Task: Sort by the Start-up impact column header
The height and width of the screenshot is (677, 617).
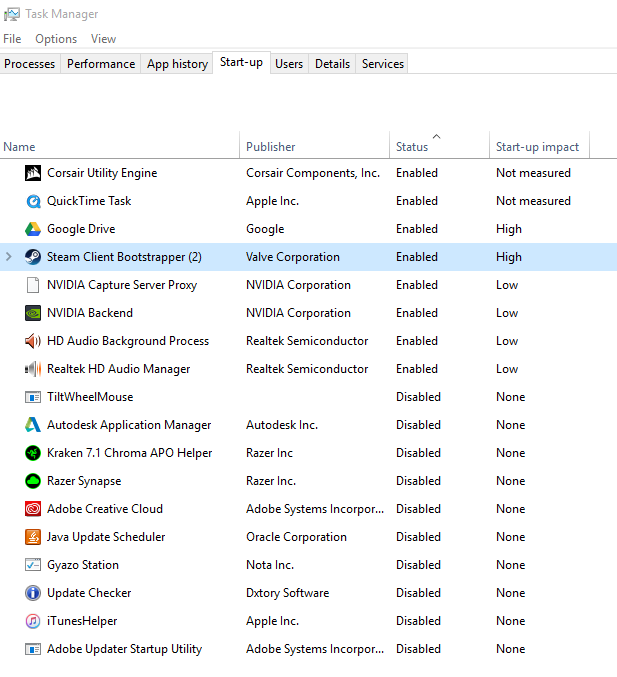Action: tap(539, 146)
